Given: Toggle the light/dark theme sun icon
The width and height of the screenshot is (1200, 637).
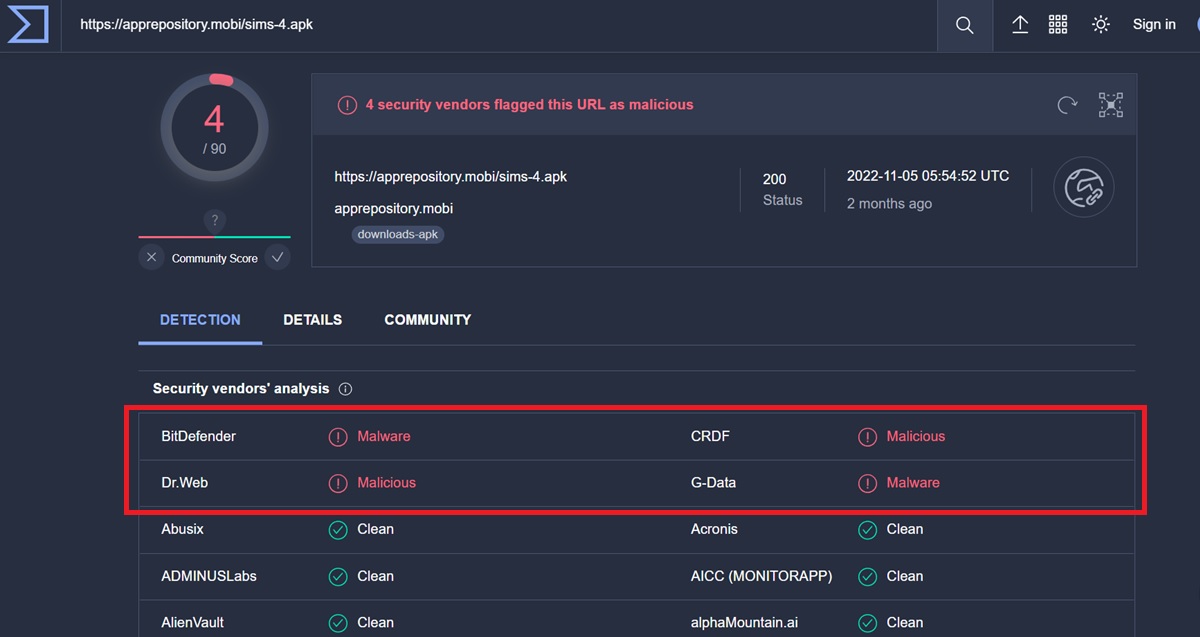Looking at the screenshot, I should 1101,25.
